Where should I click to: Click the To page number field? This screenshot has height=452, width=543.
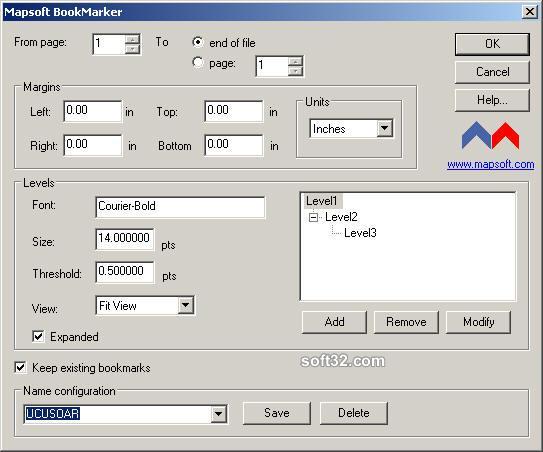(272, 66)
